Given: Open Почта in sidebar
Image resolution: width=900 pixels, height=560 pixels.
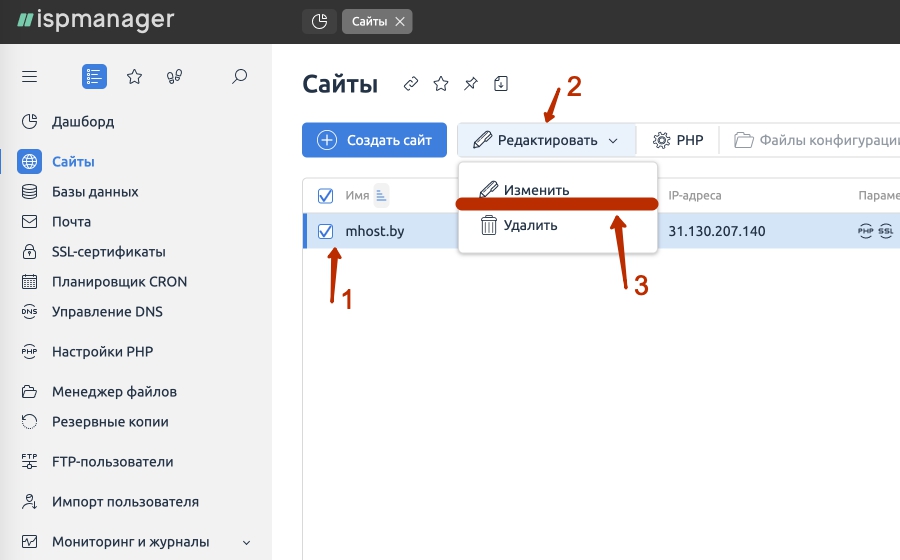Looking at the screenshot, I should click(71, 221).
